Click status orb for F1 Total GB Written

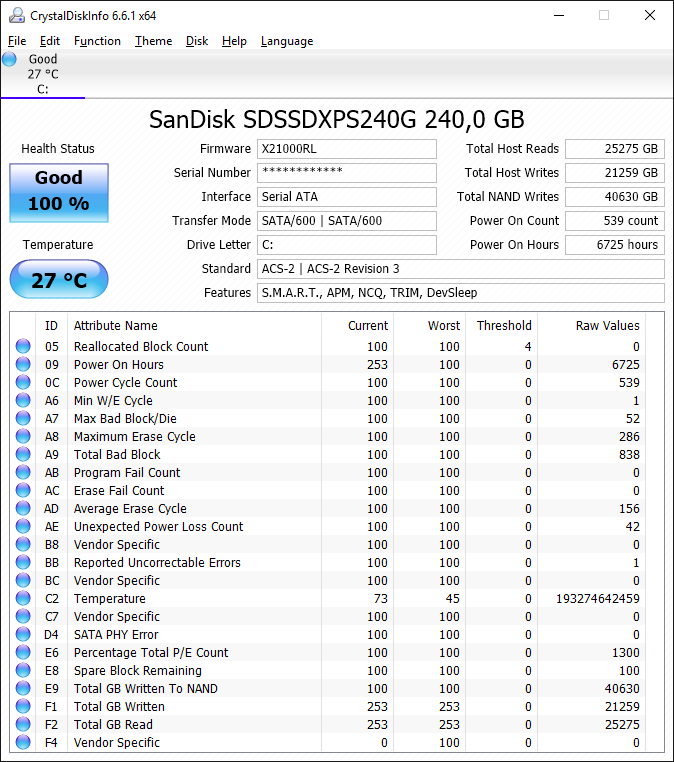[x=23, y=706]
